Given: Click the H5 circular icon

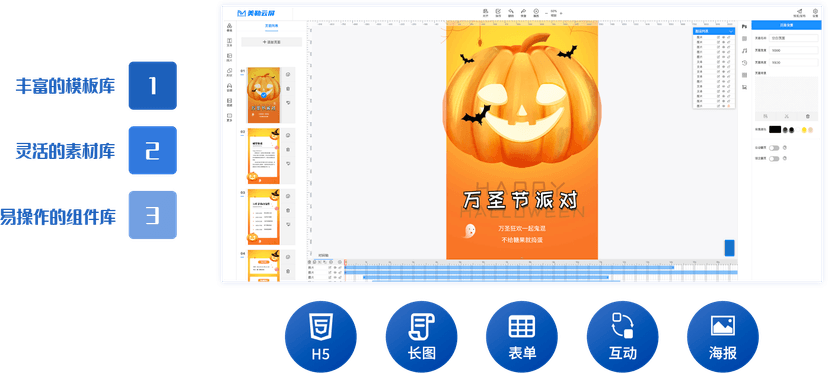Looking at the screenshot, I should (x=321, y=337).
